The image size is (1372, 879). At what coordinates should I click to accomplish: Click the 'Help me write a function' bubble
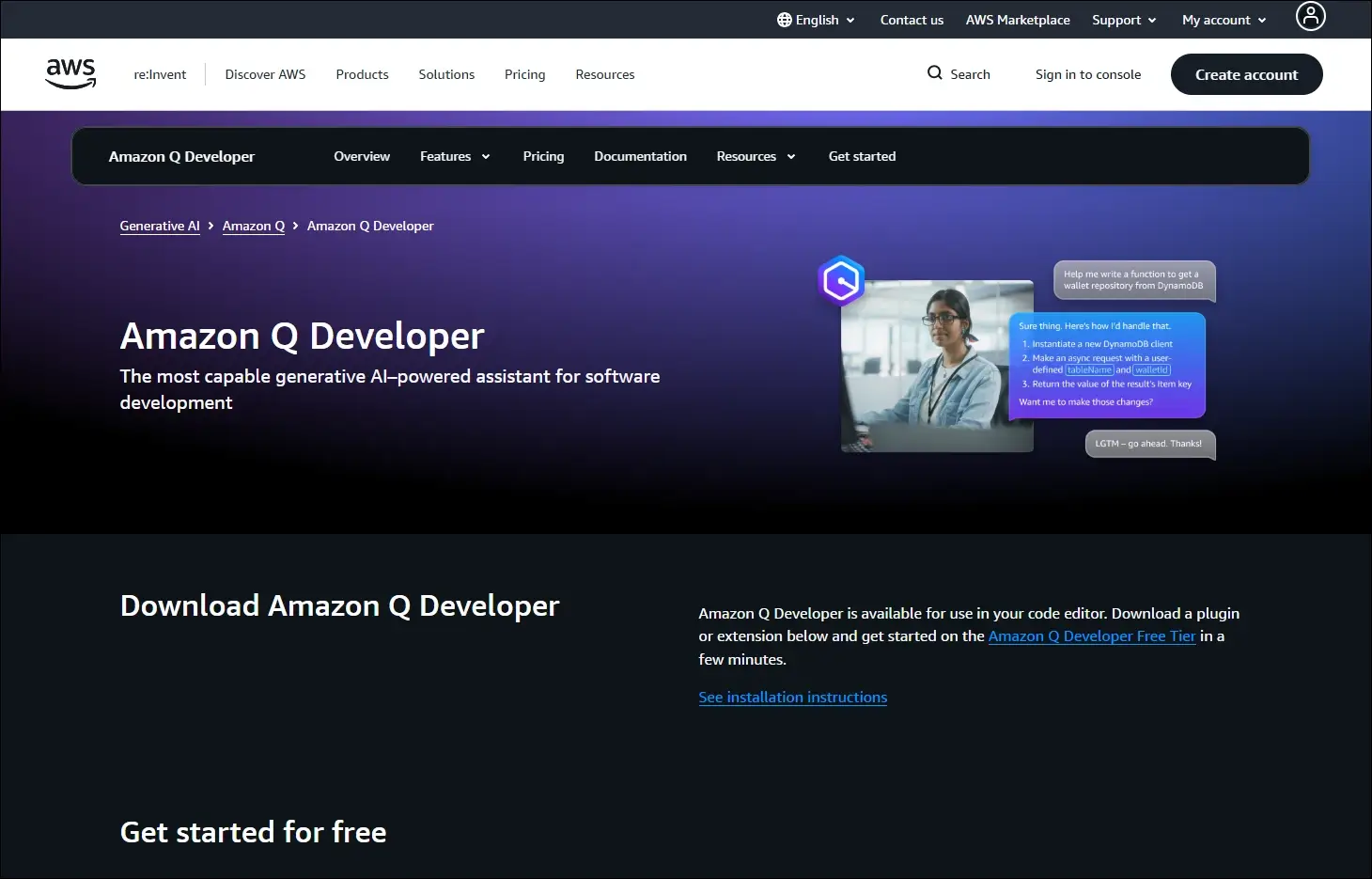click(x=1134, y=280)
